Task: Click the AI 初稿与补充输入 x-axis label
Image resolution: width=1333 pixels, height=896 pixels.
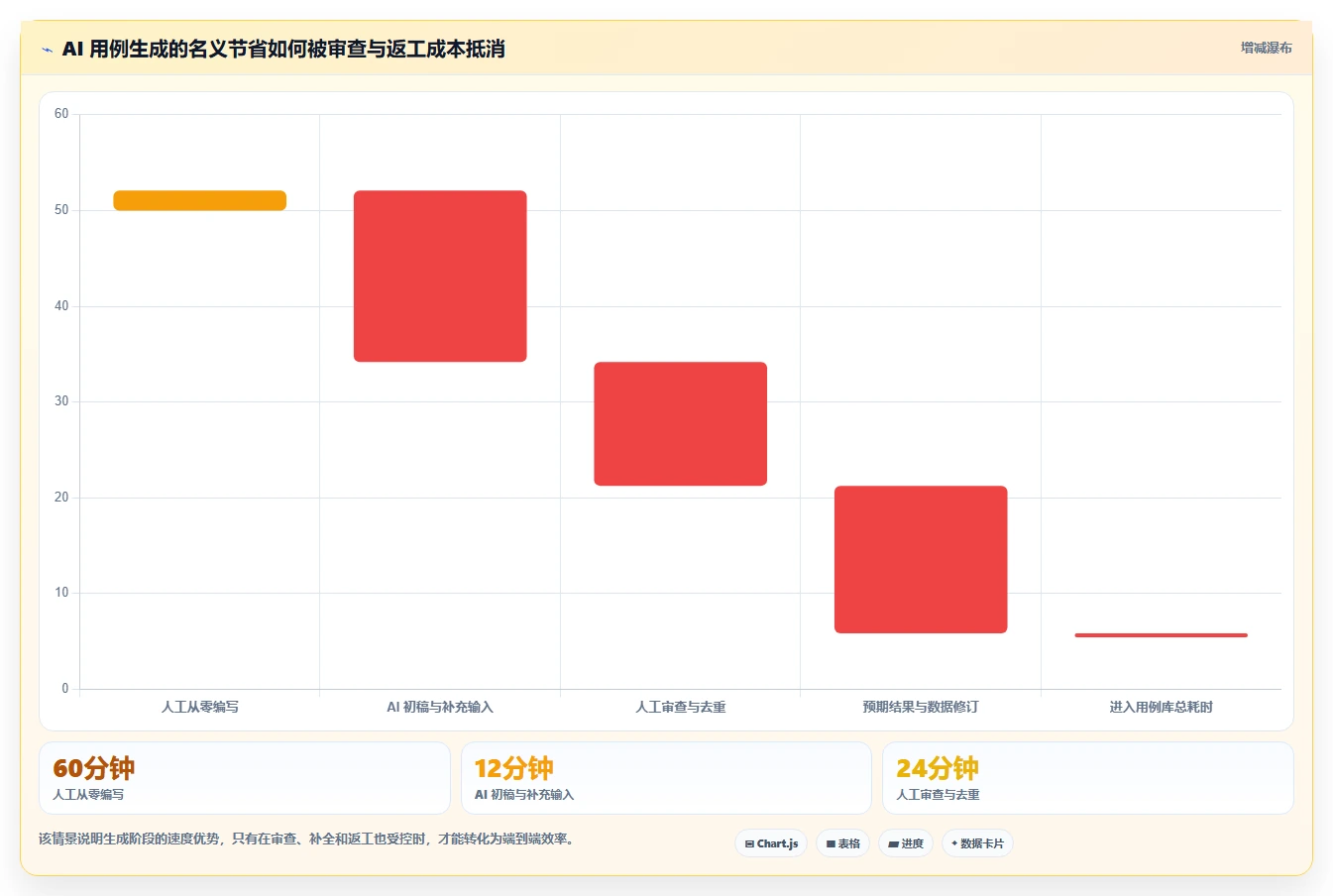Action: tap(440, 707)
